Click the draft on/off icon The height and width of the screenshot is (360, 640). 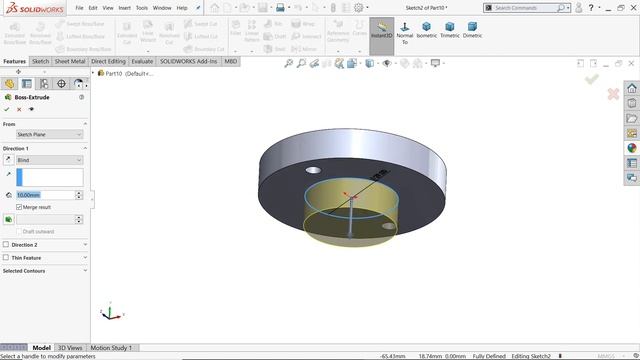[8, 220]
